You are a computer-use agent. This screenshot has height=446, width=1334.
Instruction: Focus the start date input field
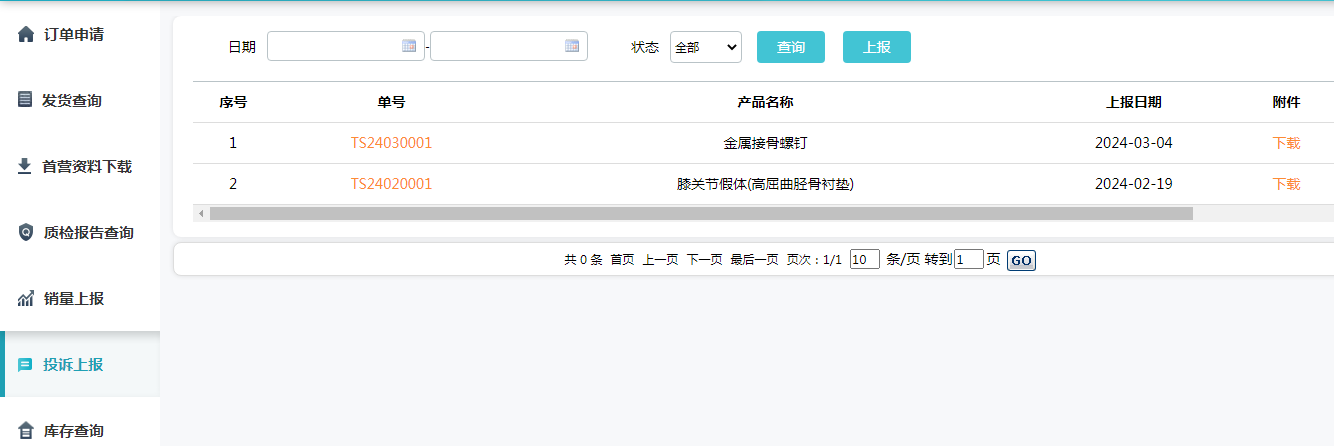tap(346, 46)
